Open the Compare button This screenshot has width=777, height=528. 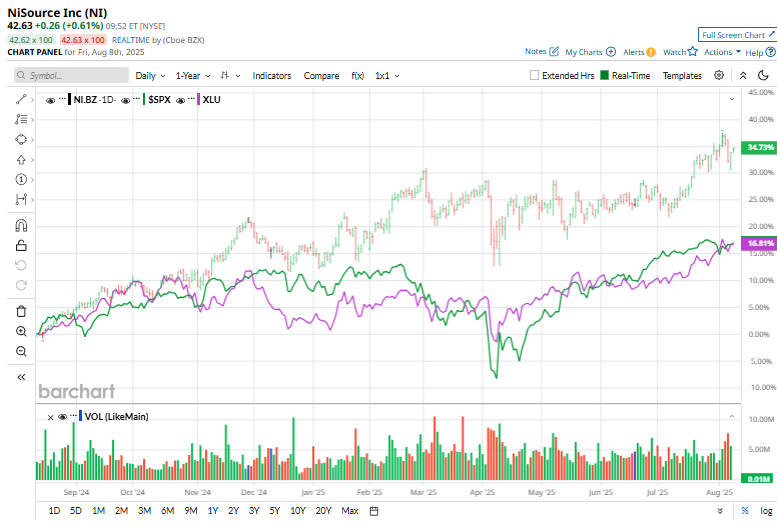321,76
